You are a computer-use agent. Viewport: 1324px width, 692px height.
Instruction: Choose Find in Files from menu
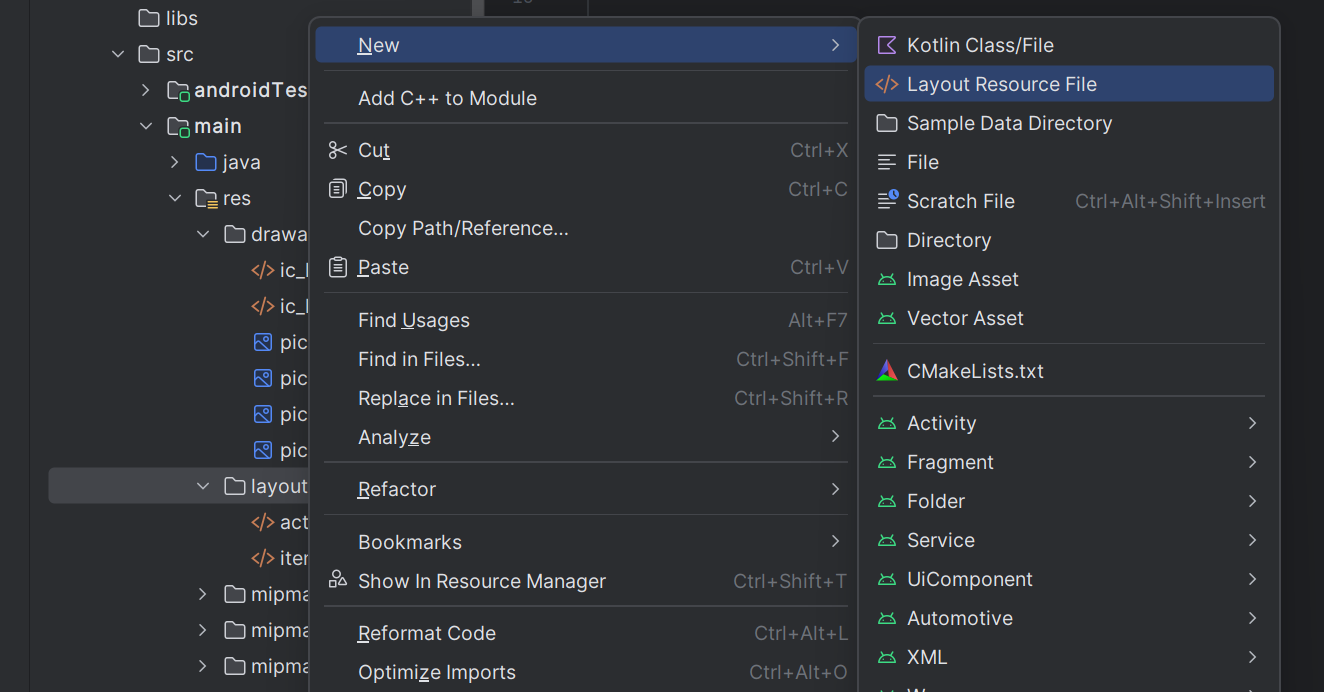[419, 359]
